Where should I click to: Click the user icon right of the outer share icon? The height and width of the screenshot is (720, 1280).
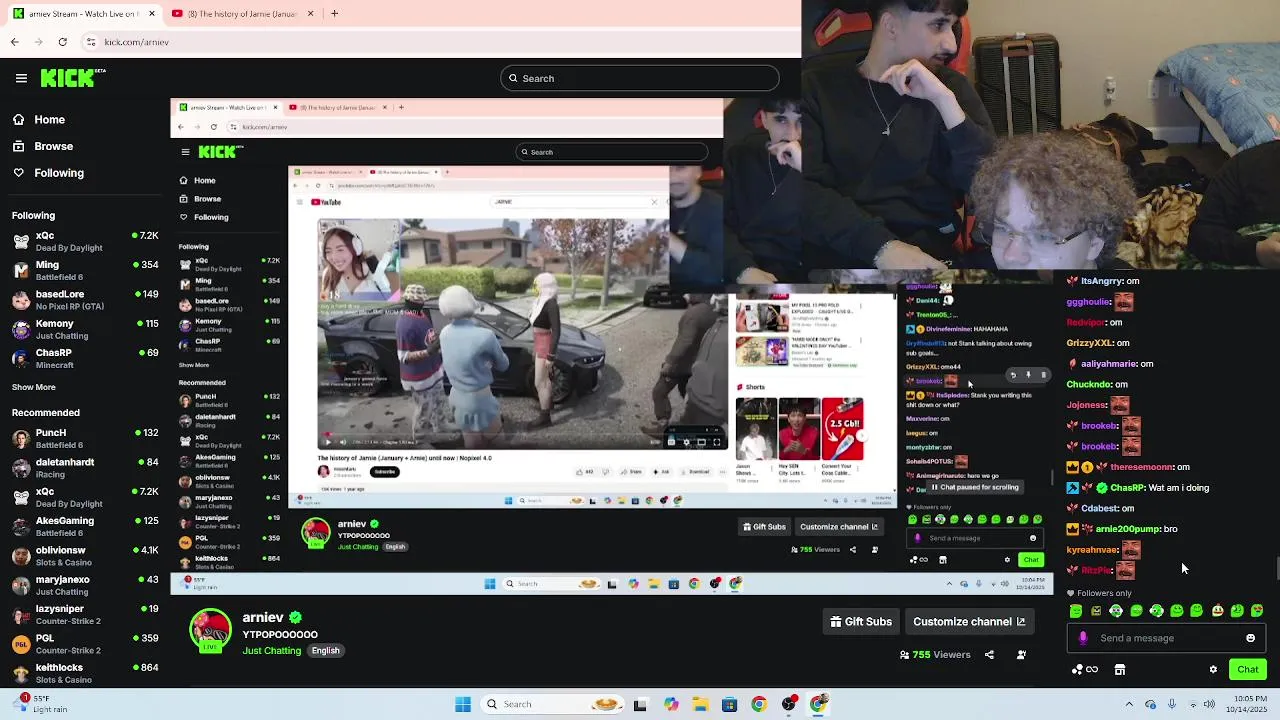pyautogui.click(x=1021, y=655)
